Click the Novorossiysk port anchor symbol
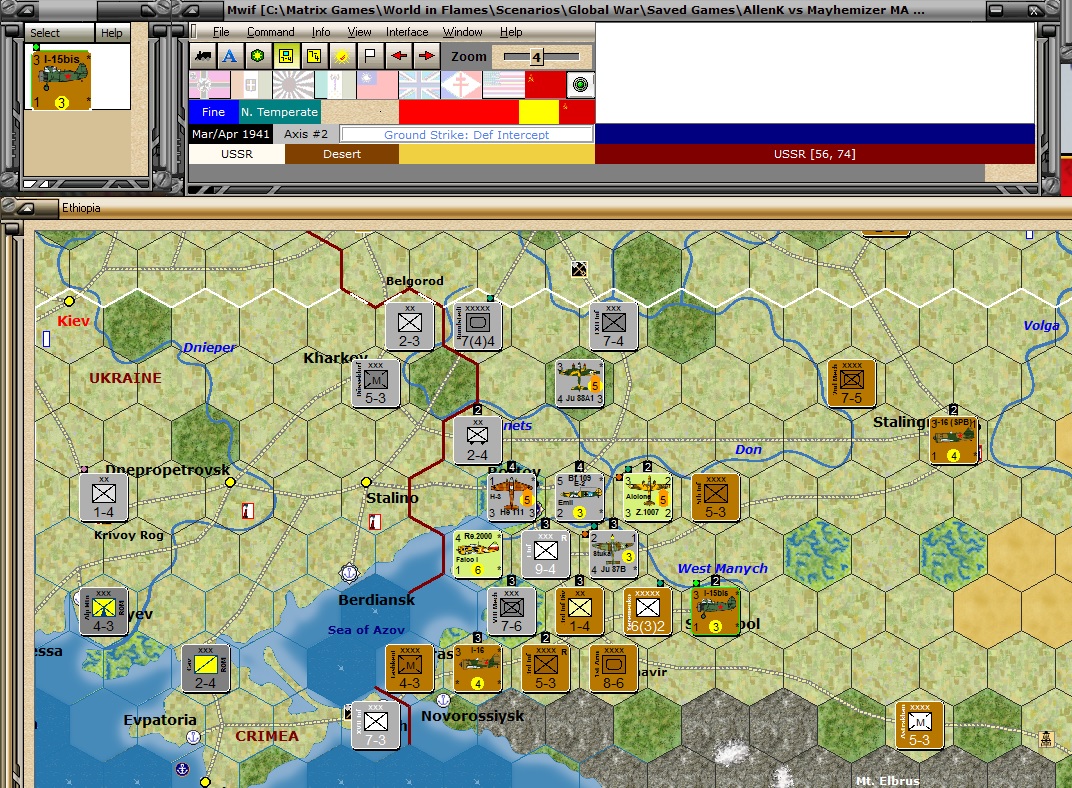Viewport: 1072px width, 788px height. 443,700
